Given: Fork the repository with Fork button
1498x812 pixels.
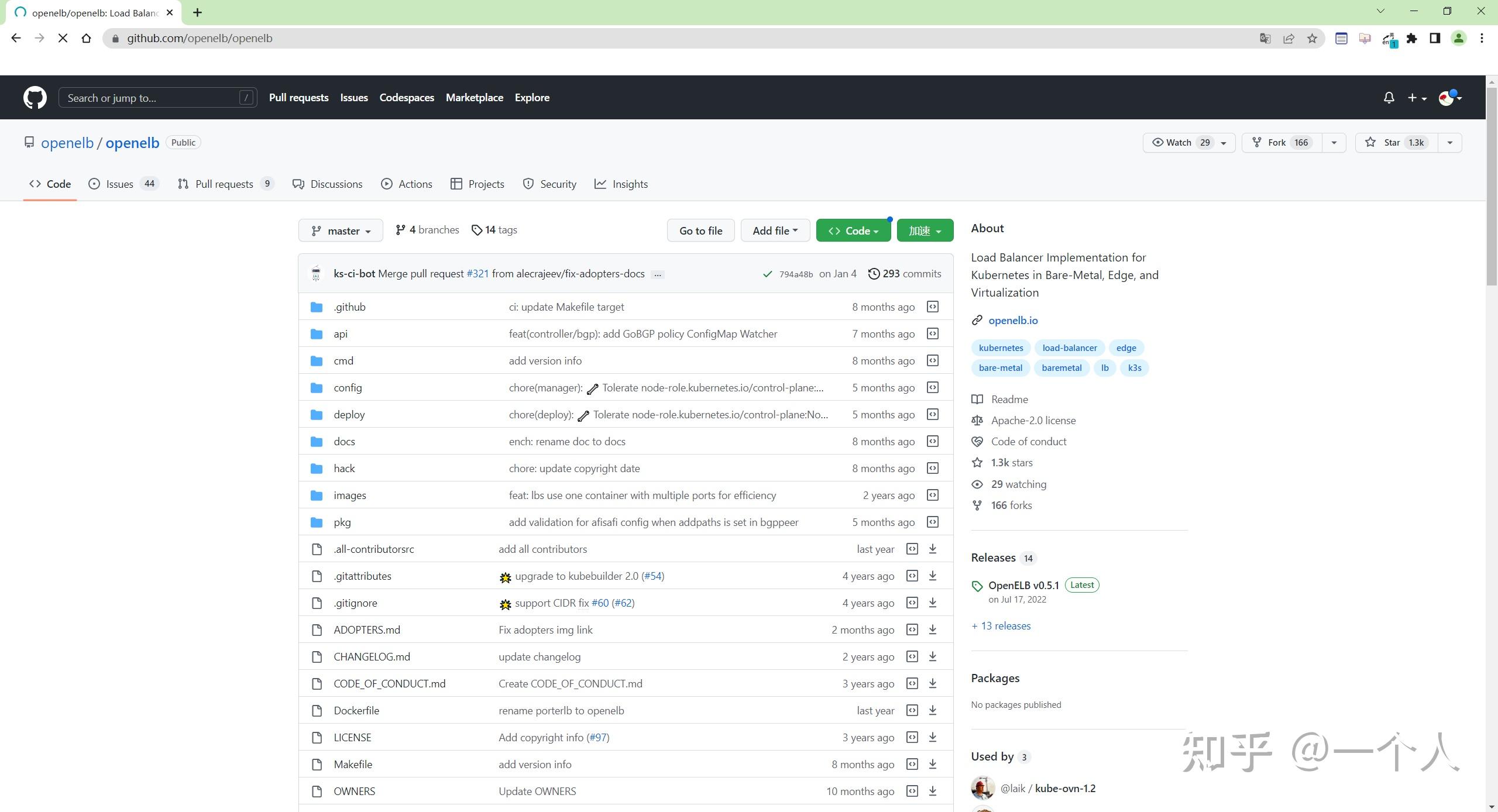Looking at the screenshot, I should click(1282, 142).
